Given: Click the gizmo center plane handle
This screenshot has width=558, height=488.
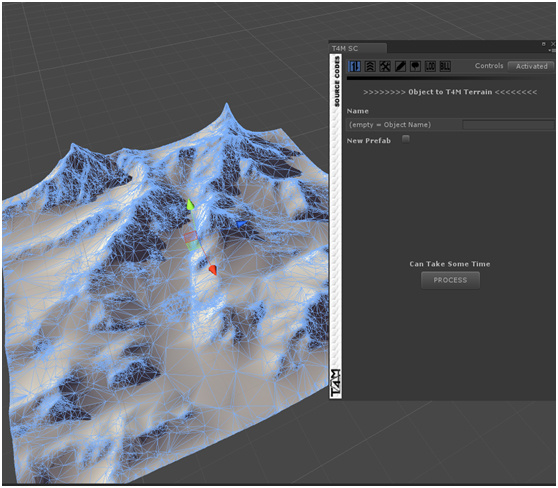Looking at the screenshot, I should (x=192, y=241).
